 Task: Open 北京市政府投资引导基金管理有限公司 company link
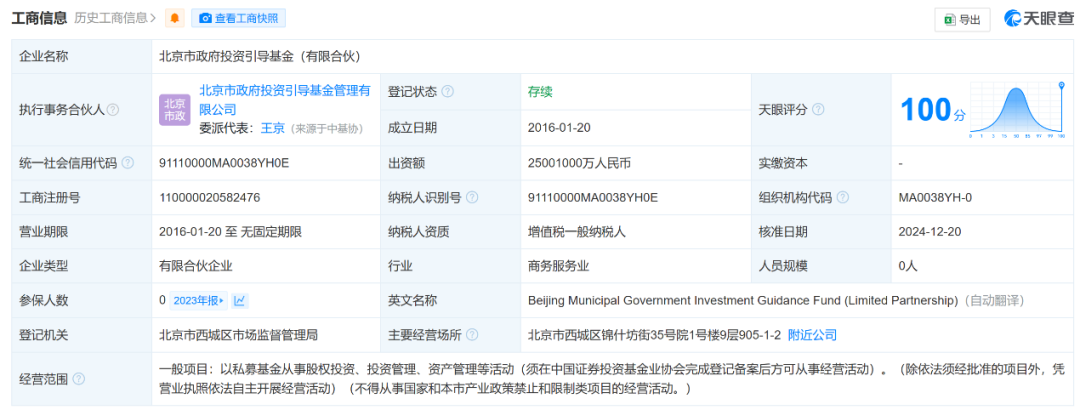[284, 99]
